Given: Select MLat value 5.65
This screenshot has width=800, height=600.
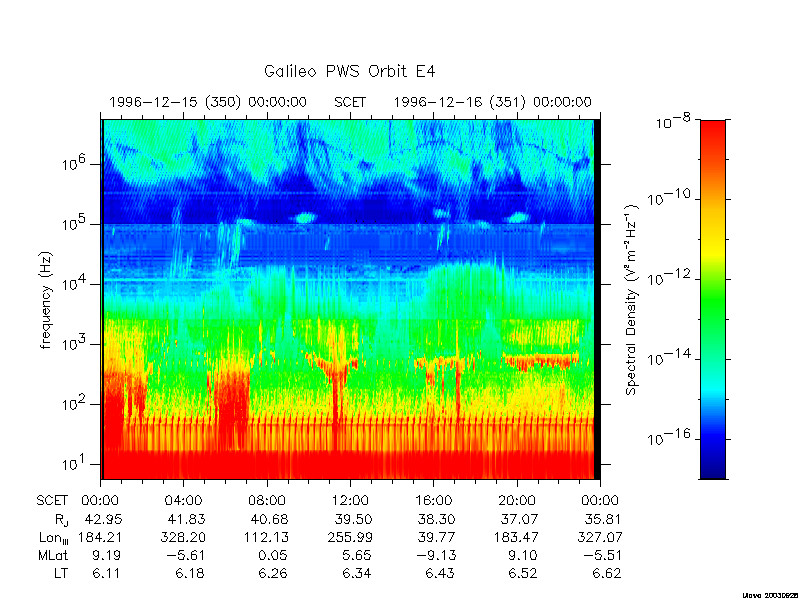Looking at the screenshot, I should coord(357,555).
